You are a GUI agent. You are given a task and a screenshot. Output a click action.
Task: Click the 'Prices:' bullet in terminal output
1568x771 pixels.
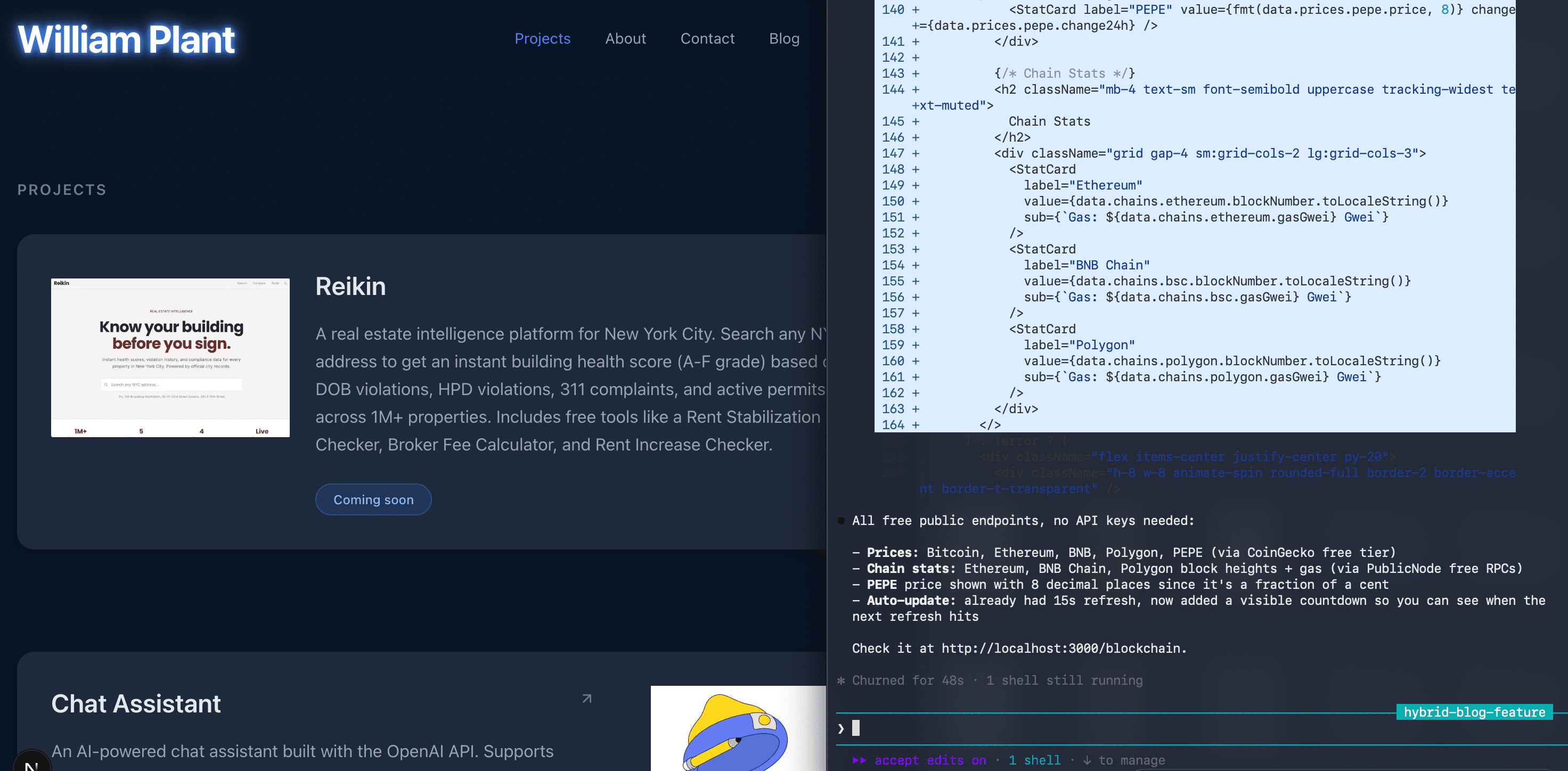[1124, 552]
